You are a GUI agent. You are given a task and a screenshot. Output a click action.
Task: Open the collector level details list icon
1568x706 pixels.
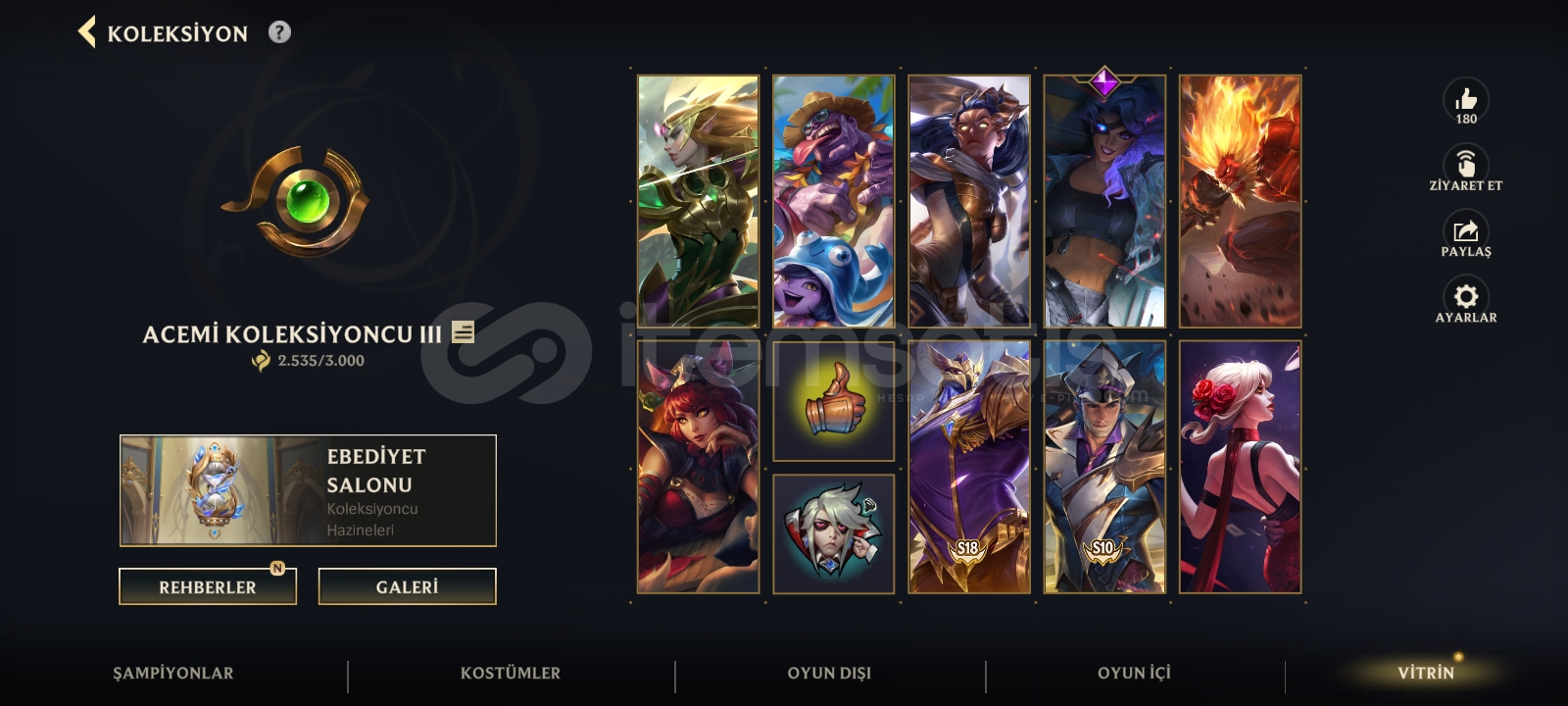(464, 332)
